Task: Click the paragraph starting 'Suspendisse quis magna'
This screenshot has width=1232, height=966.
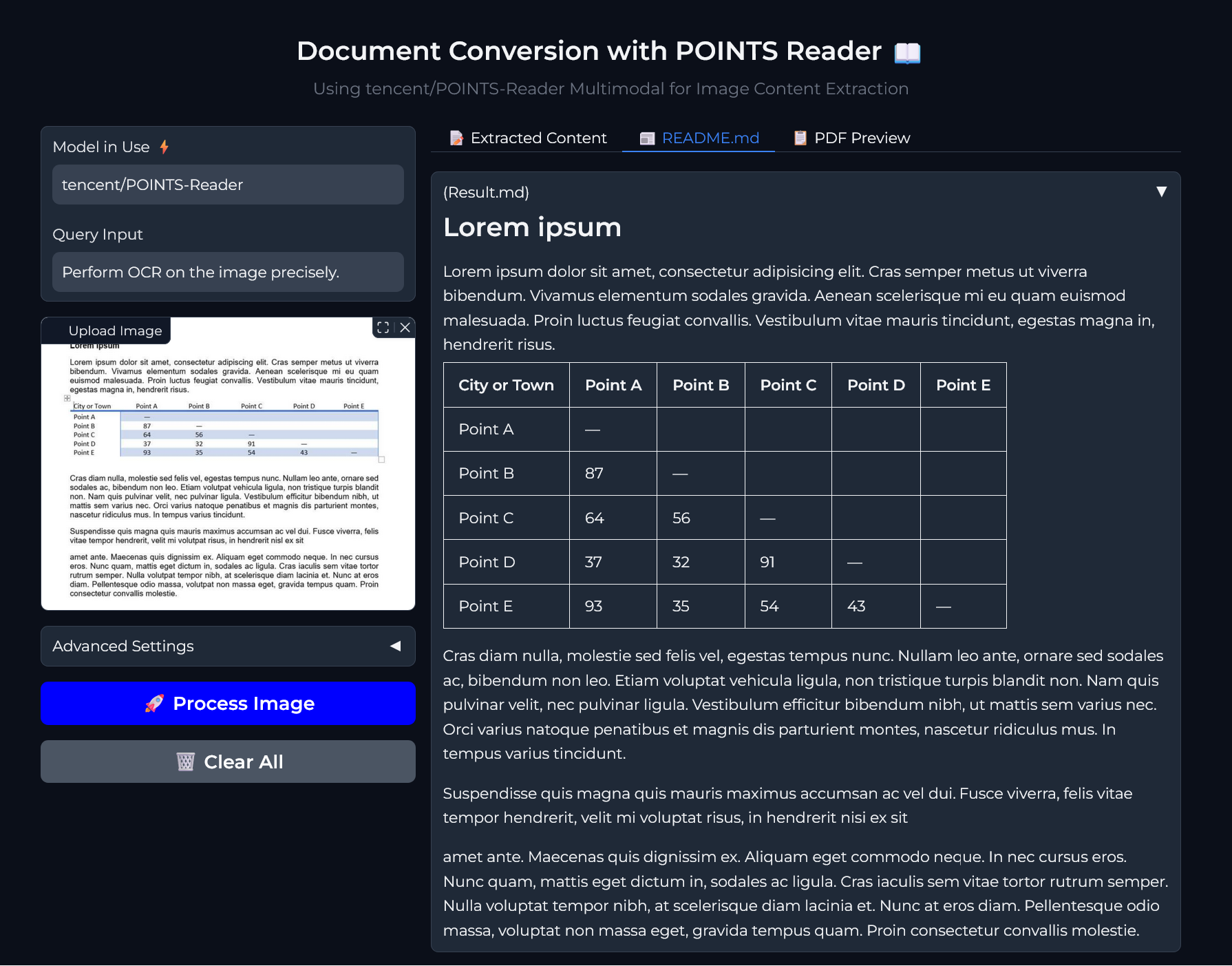Action: (787, 806)
